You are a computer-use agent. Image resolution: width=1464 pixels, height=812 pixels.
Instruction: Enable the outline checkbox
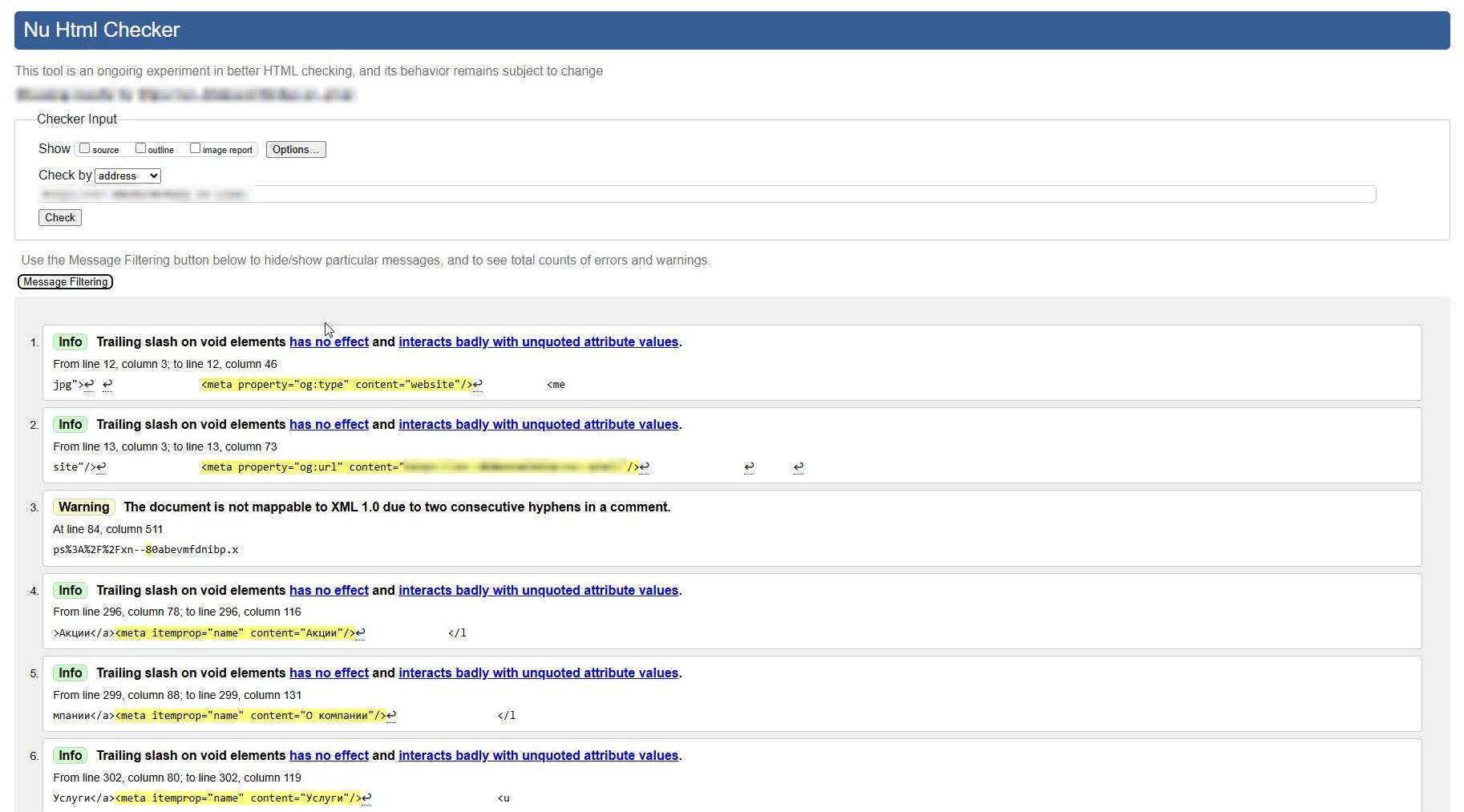tap(140, 148)
